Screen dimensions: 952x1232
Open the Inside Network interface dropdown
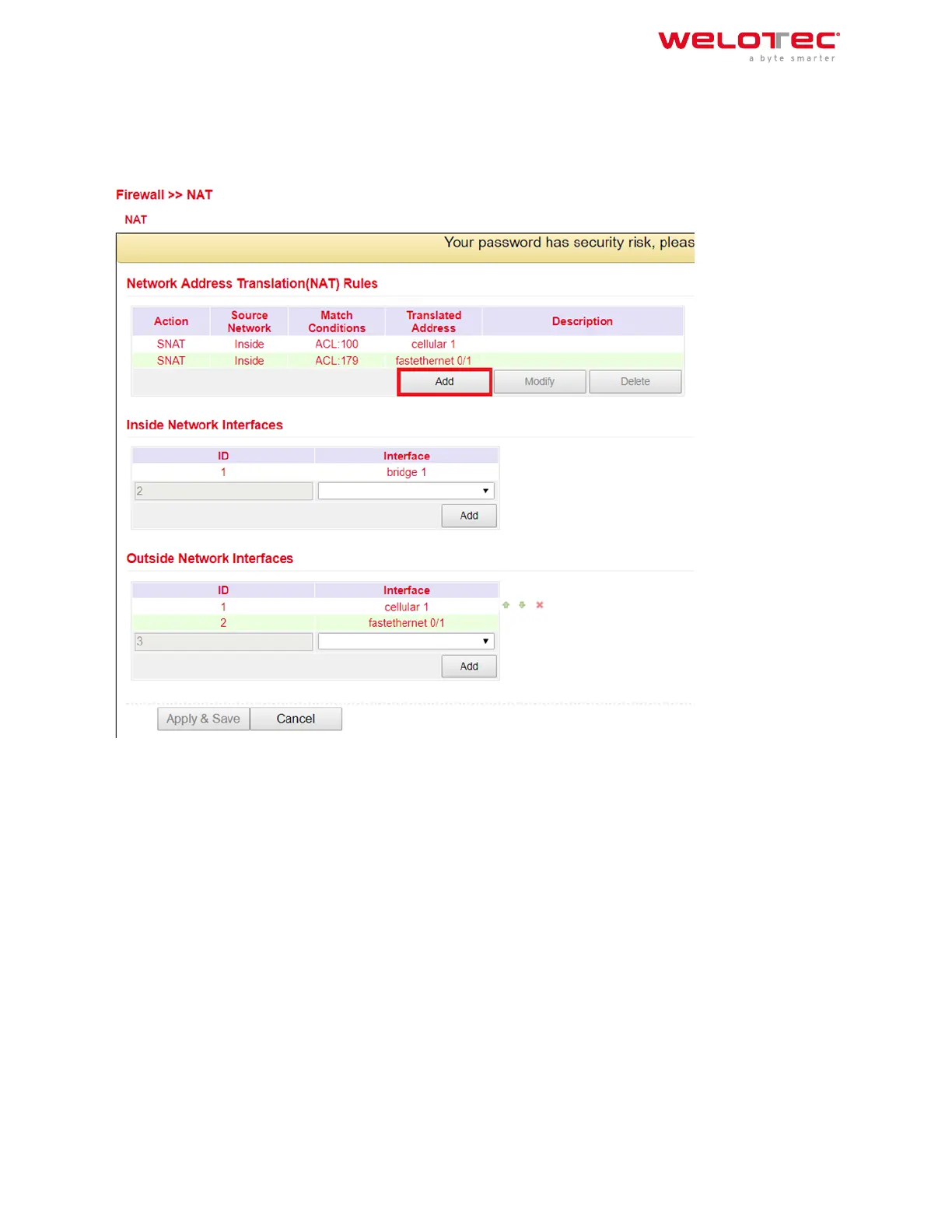(x=406, y=491)
